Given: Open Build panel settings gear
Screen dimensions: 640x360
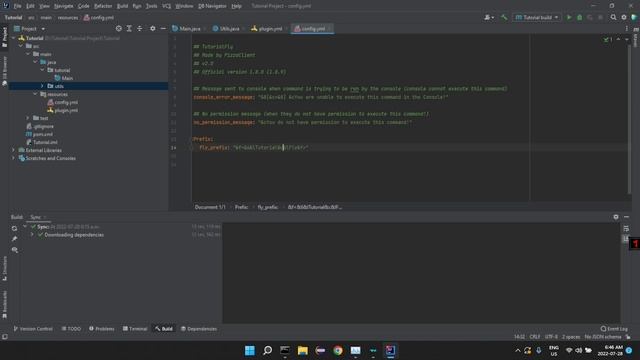Looking at the screenshot, I should pos(616,217).
